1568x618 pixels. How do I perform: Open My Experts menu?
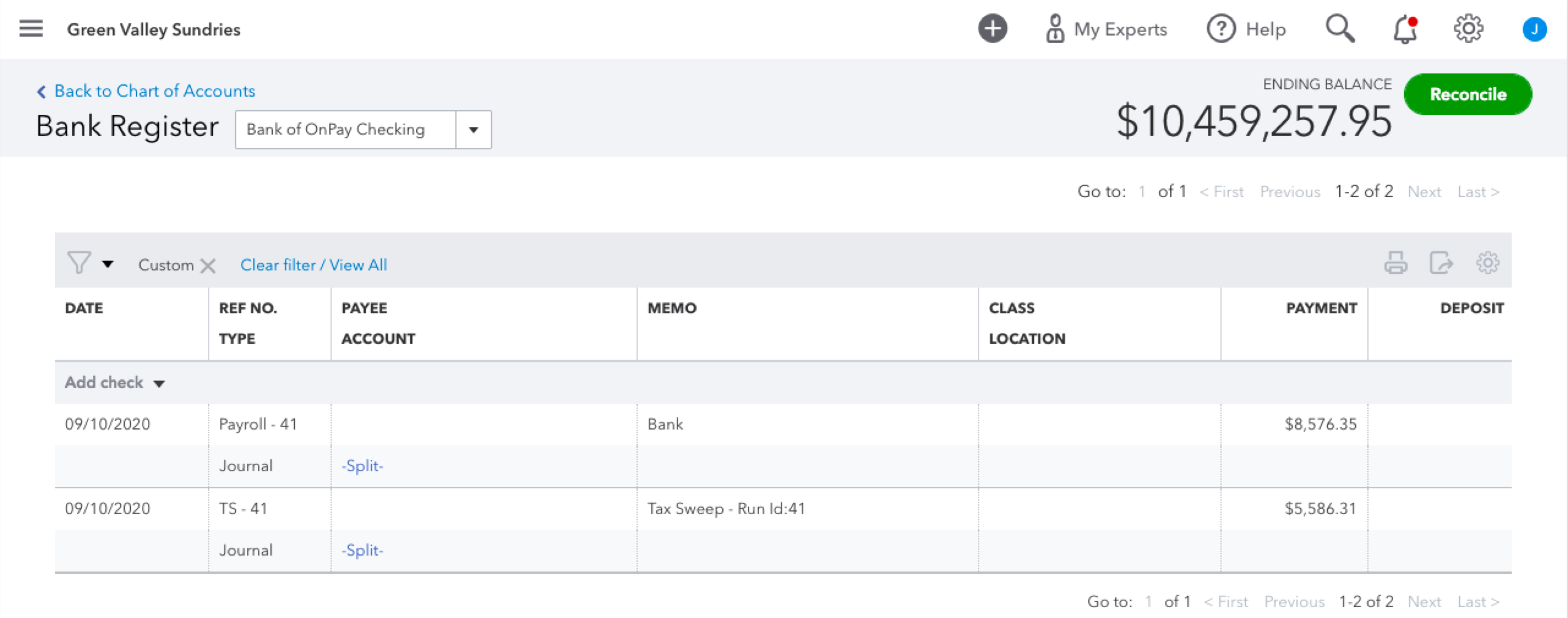1107,29
